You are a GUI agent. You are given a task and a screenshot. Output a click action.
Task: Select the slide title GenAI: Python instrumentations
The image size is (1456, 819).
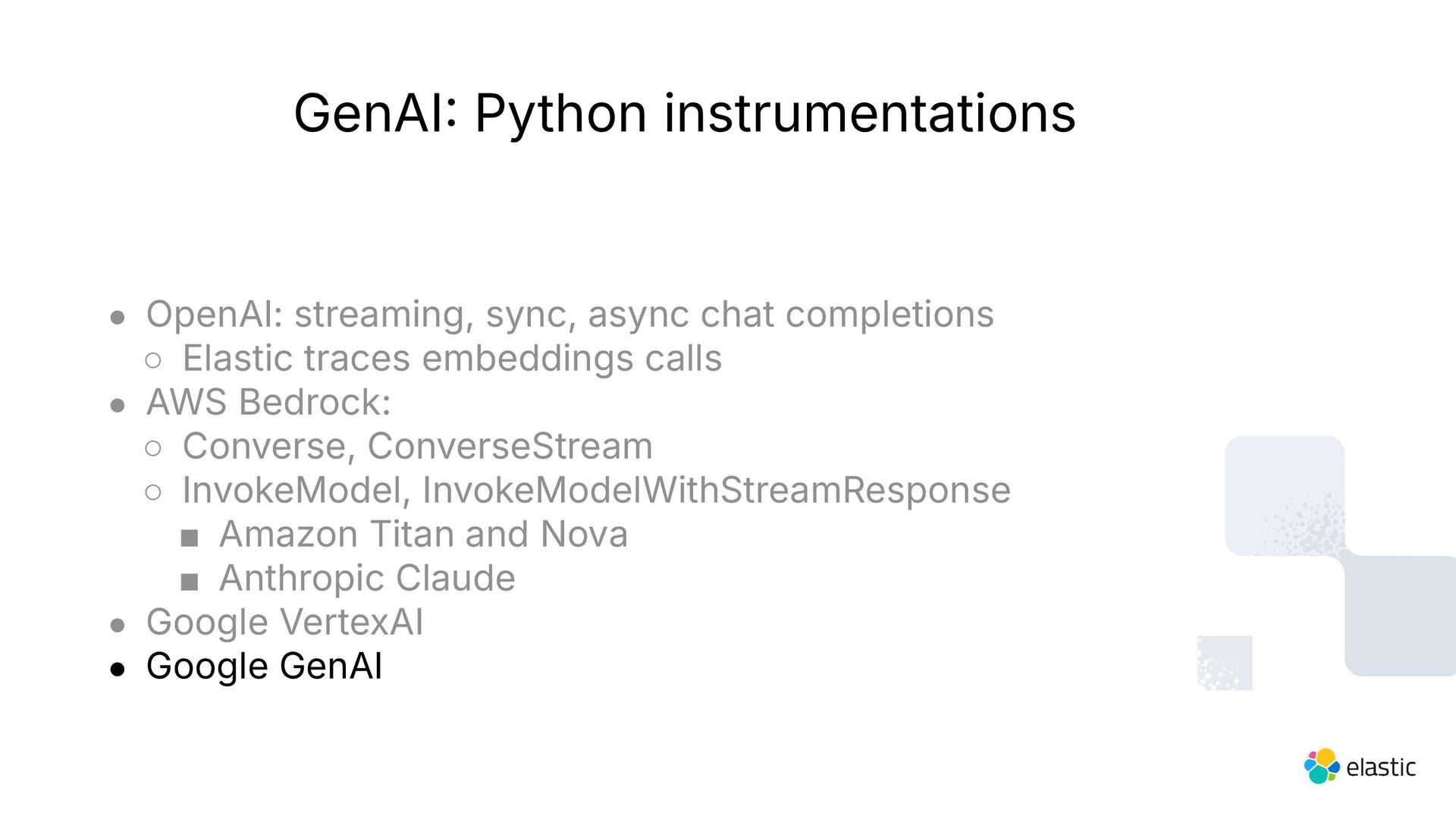[684, 114]
